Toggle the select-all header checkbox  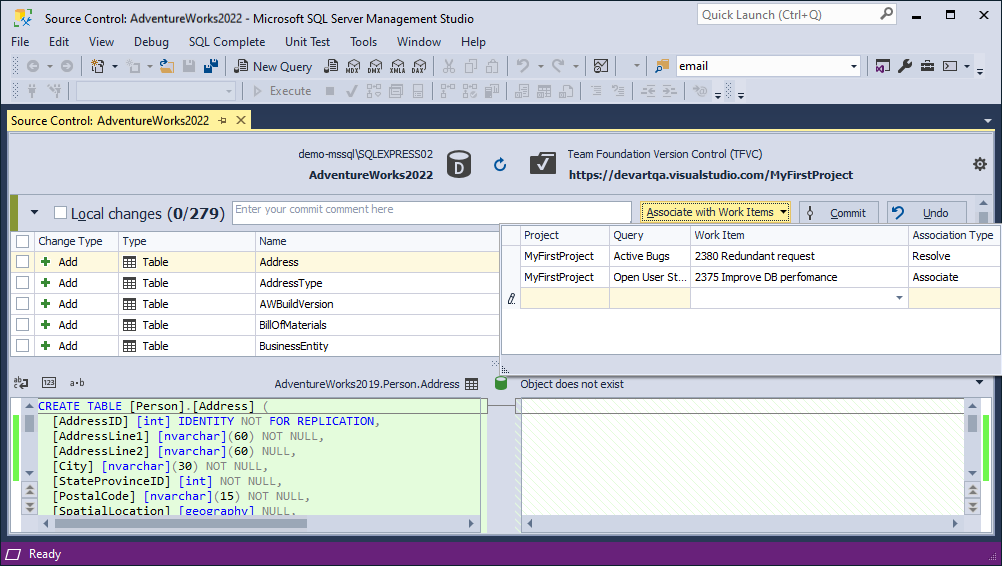pyautogui.click(x=22, y=241)
